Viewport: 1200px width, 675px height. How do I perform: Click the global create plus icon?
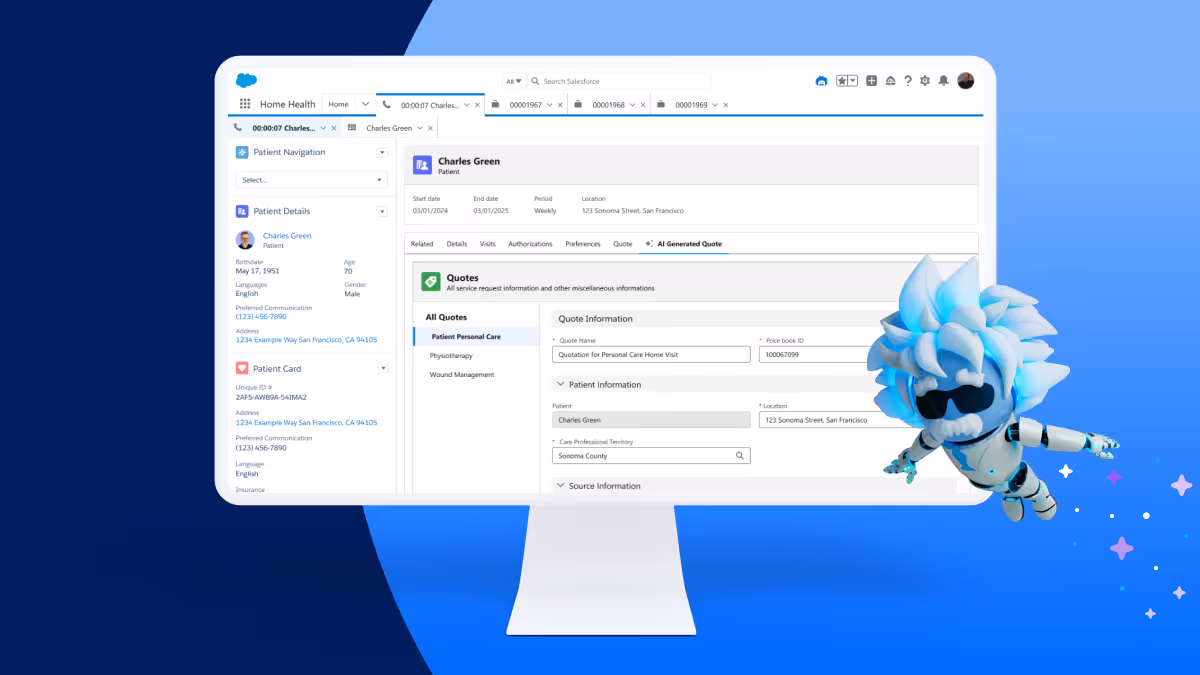(x=872, y=81)
